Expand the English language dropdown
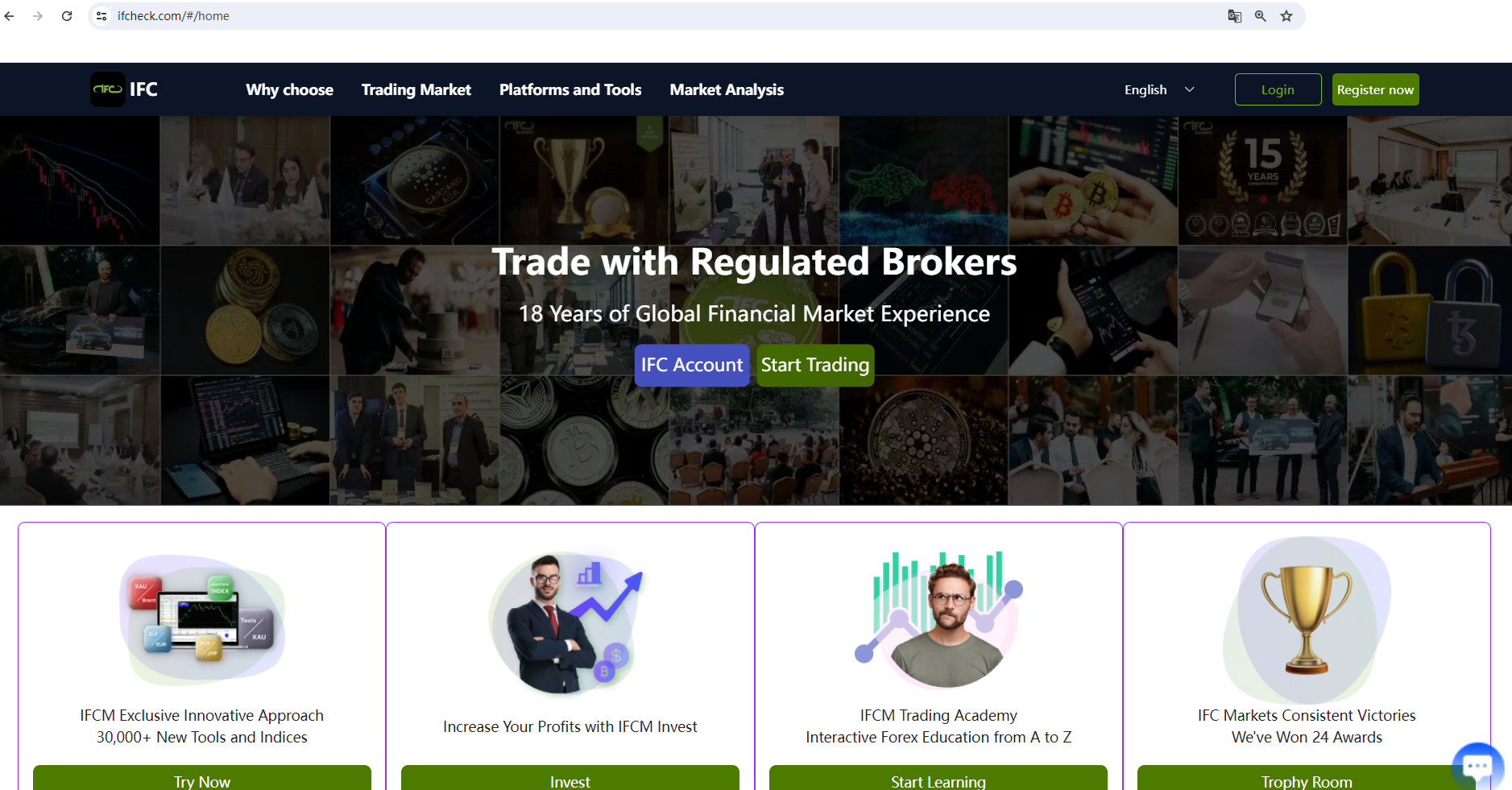 tap(1159, 89)
